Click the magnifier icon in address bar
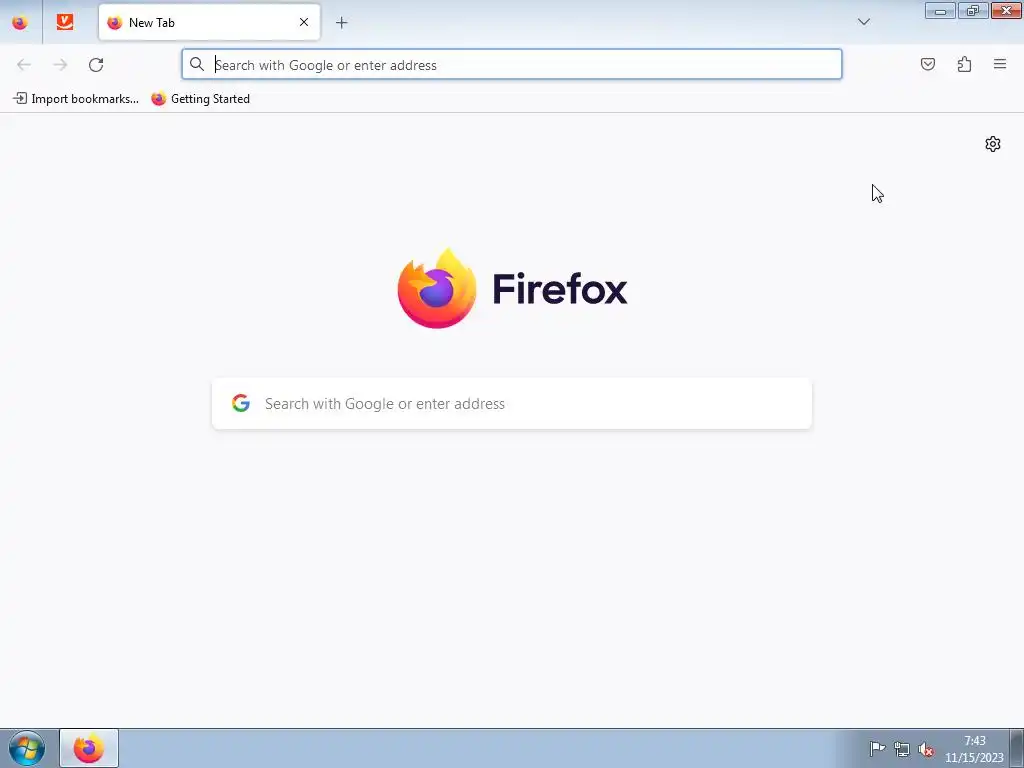 (x=197, y=64)
